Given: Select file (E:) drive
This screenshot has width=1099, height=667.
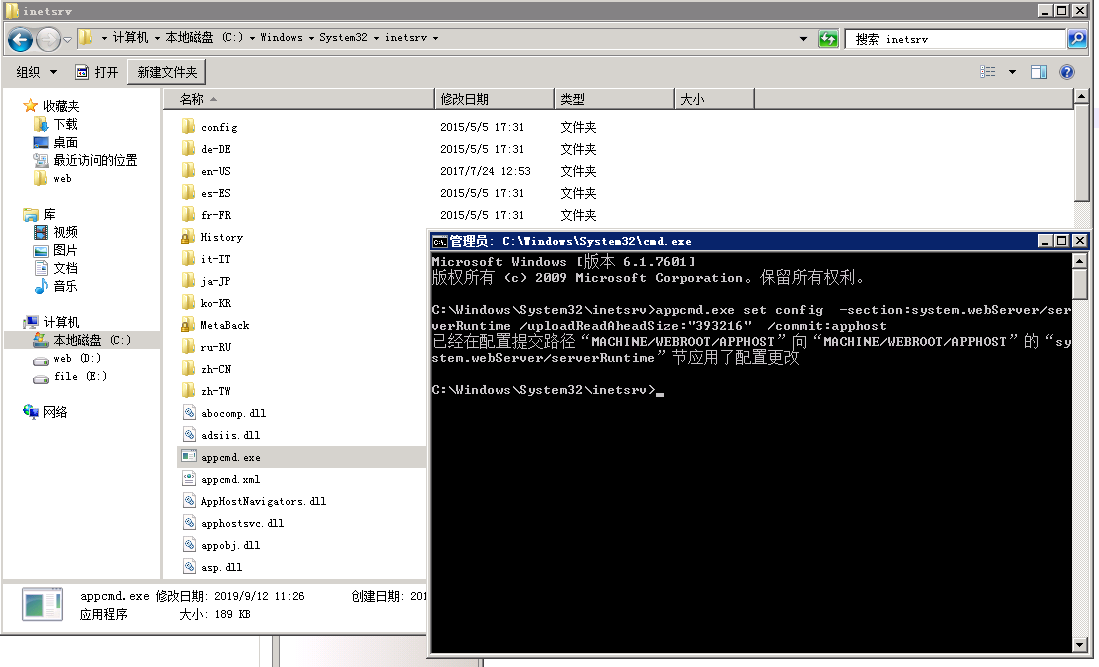Looking at the screenshot, I should [x=70, y=377].
